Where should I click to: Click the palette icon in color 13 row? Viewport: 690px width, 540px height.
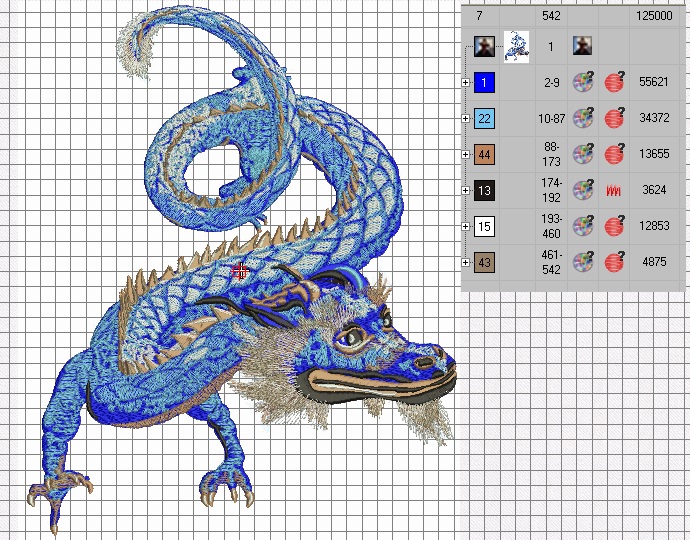tap(582, 190)
